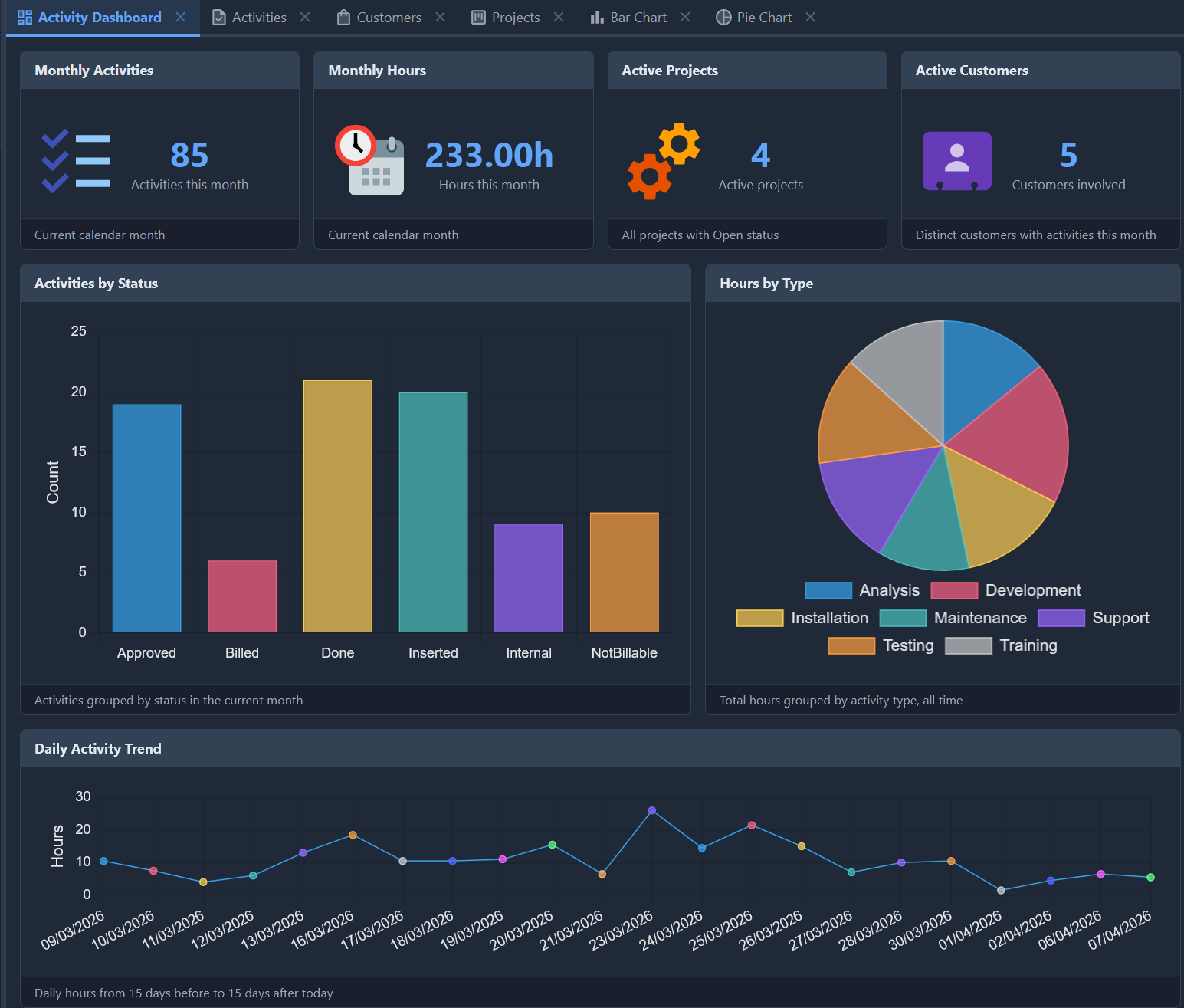
Task: Click the Activity Dashboard grid icon
Action: [24, 16]
